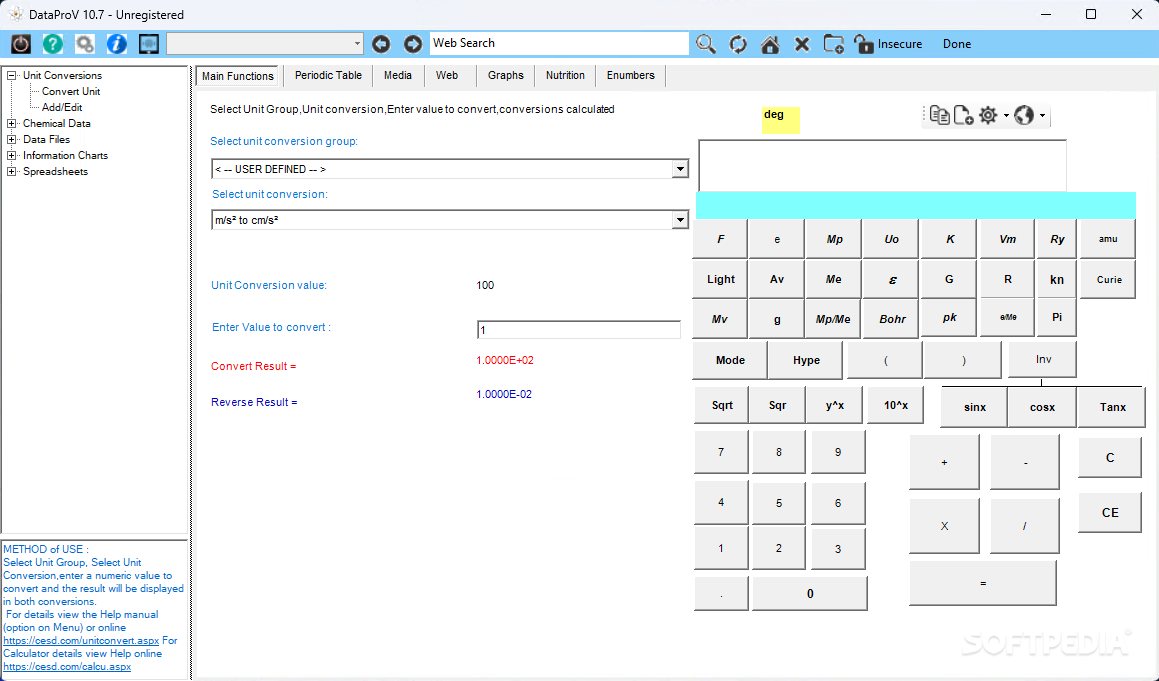Screen dimensions: 1159x681
Task: Open the globe icon dropdown arrow
Action: click(x=1042, y=116)
